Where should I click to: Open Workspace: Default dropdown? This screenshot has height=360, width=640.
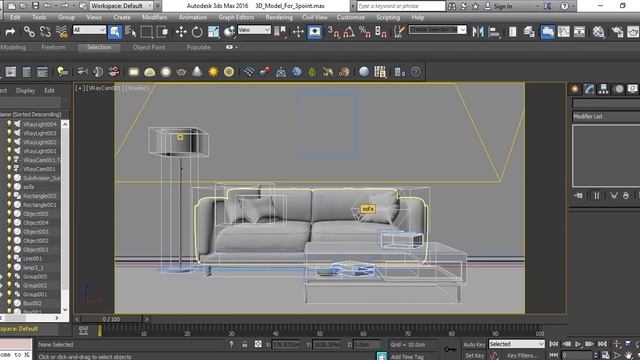point(121,6)
